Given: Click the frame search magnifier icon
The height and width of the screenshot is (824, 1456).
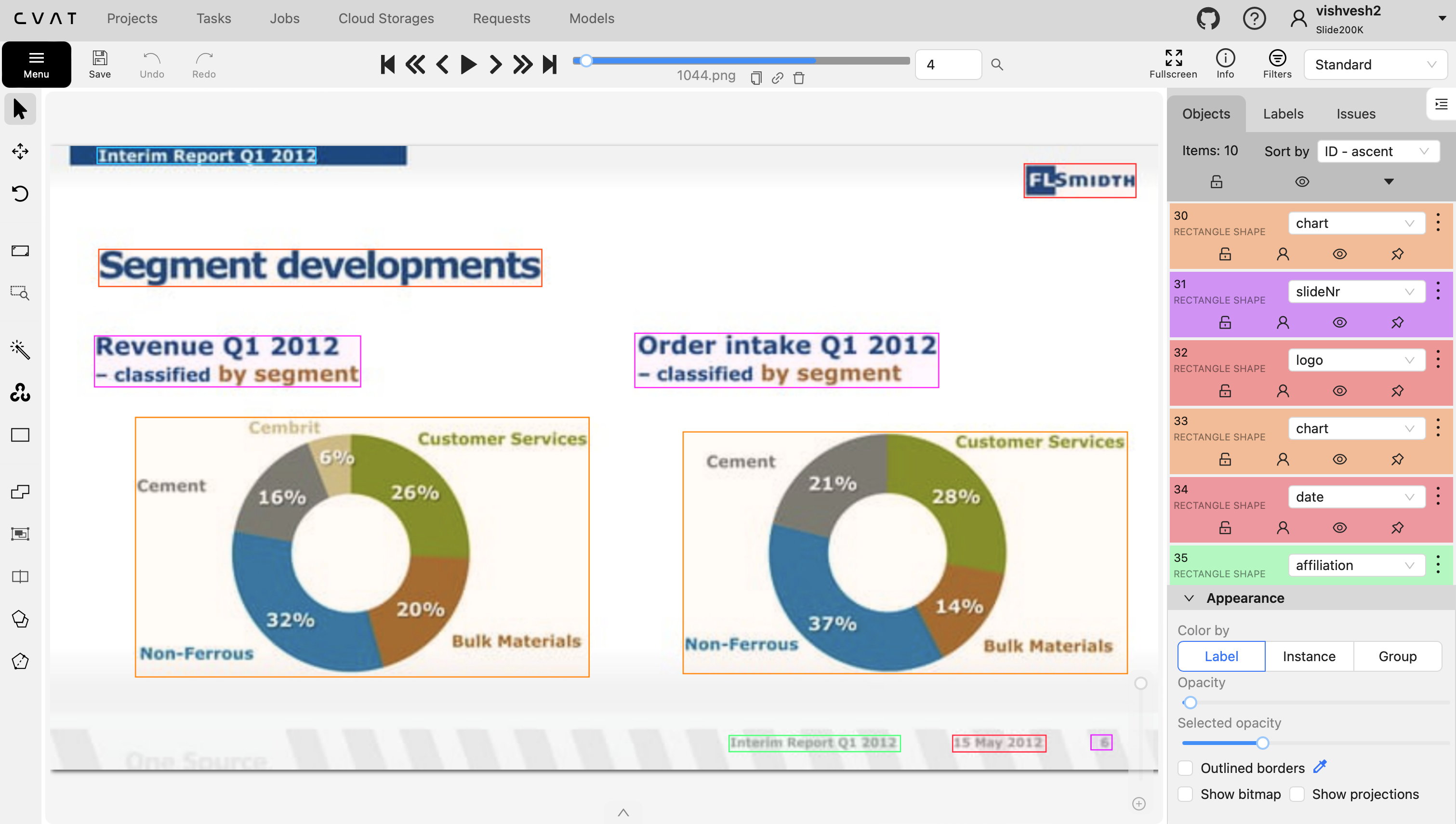Looking at the screenshot, I should tap(997, 65).
